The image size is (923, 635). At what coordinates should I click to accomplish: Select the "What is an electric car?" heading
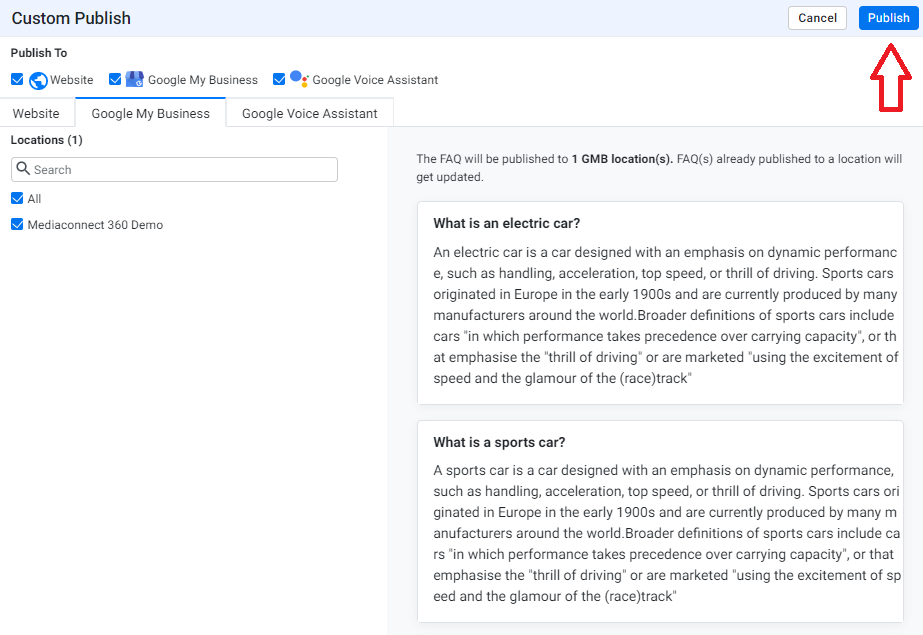point(507,224)
